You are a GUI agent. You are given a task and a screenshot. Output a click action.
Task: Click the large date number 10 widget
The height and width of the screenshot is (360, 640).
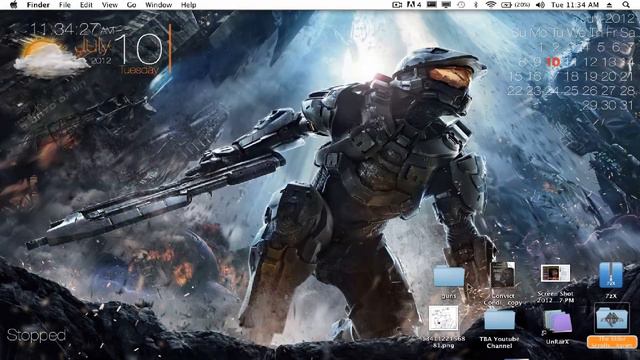(x=138, y=49)
